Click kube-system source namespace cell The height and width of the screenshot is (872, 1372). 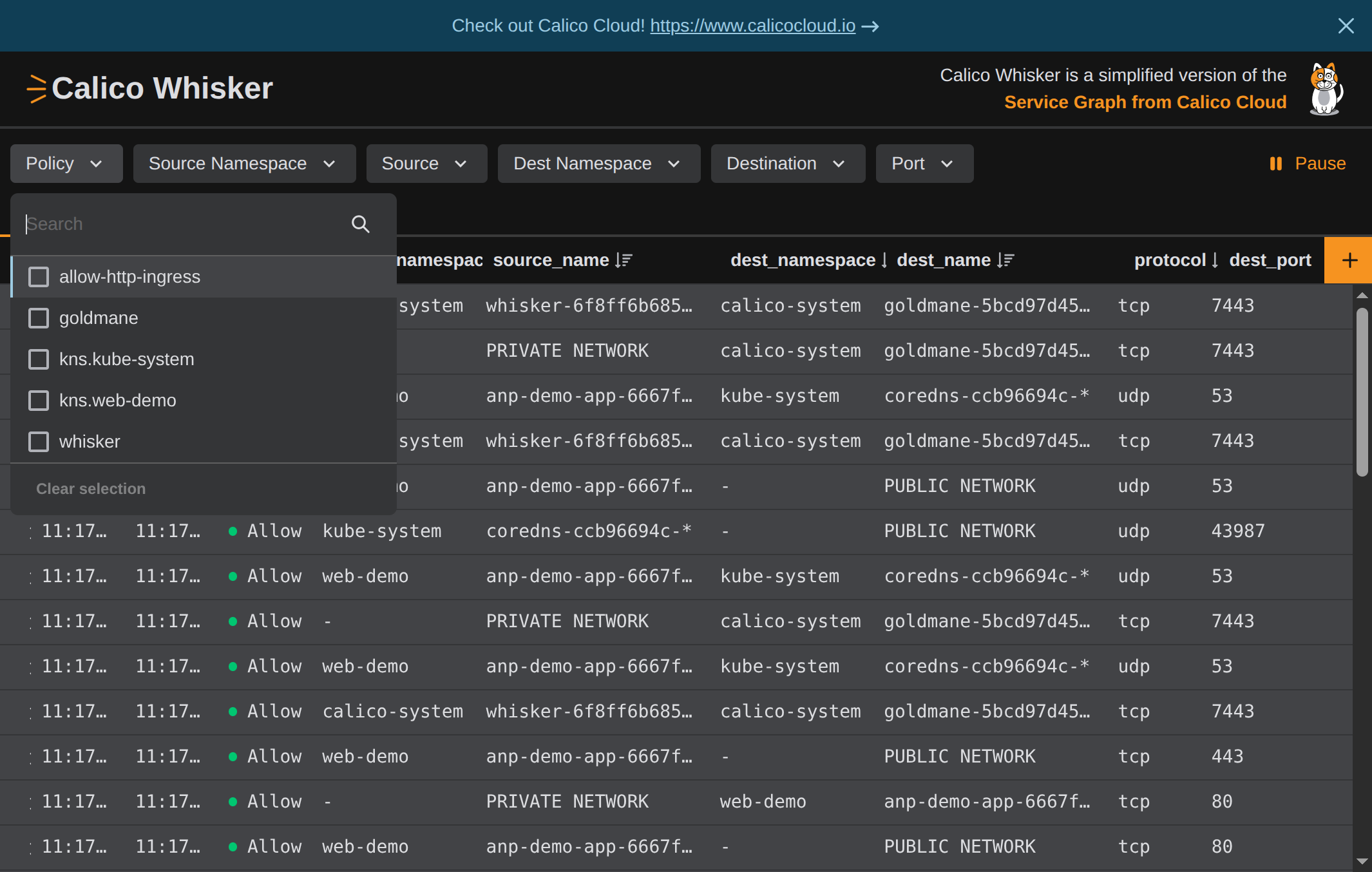pyautogui.click(x=382, y=531)
